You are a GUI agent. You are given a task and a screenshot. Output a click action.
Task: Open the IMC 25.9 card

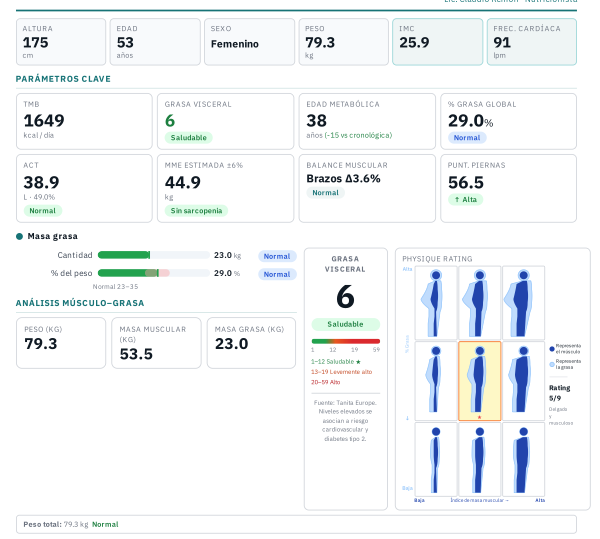coord(438,42)
